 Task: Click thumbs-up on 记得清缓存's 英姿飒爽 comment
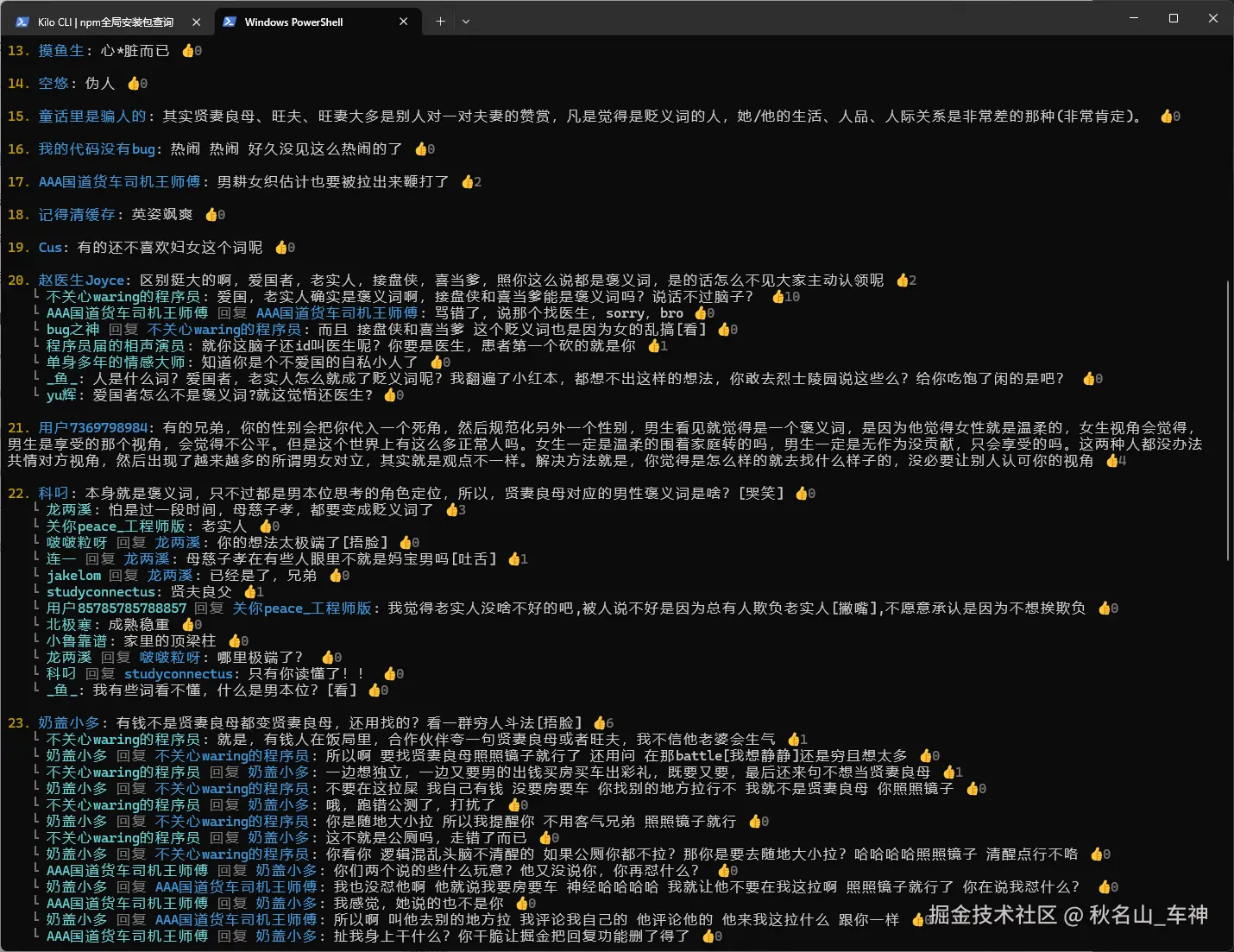pos(212,214)
